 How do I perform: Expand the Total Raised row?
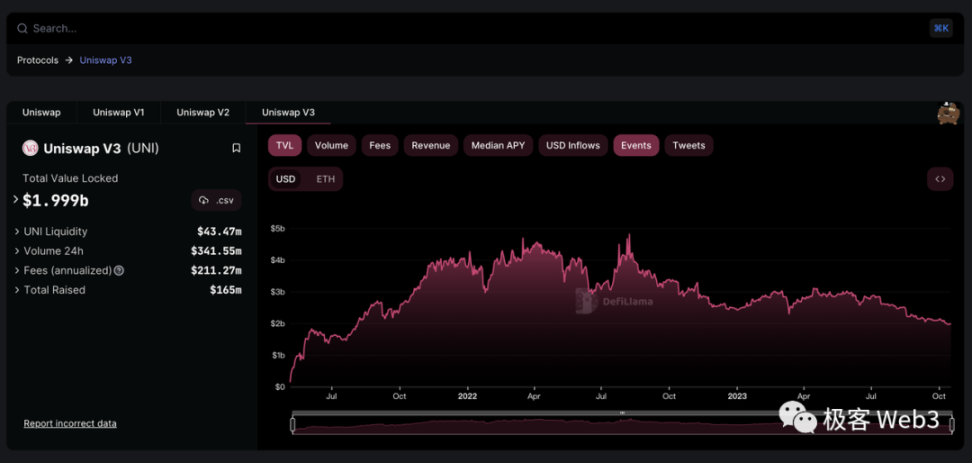click(17, 290)
